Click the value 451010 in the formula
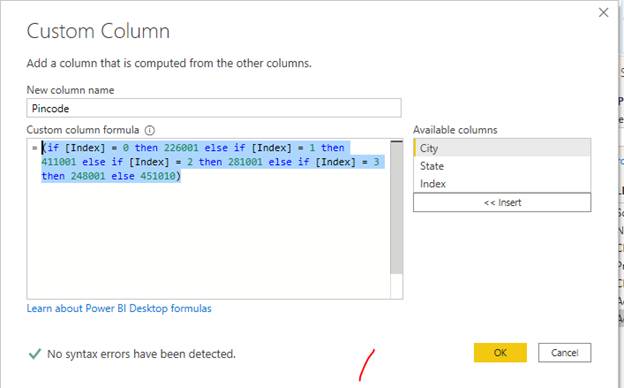 tap(158, 176)
